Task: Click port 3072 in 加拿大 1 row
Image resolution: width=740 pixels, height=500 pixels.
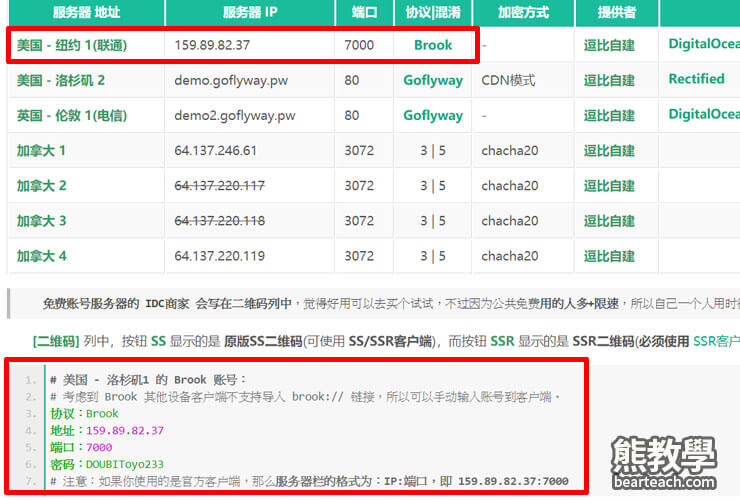Action: point(359,151)
